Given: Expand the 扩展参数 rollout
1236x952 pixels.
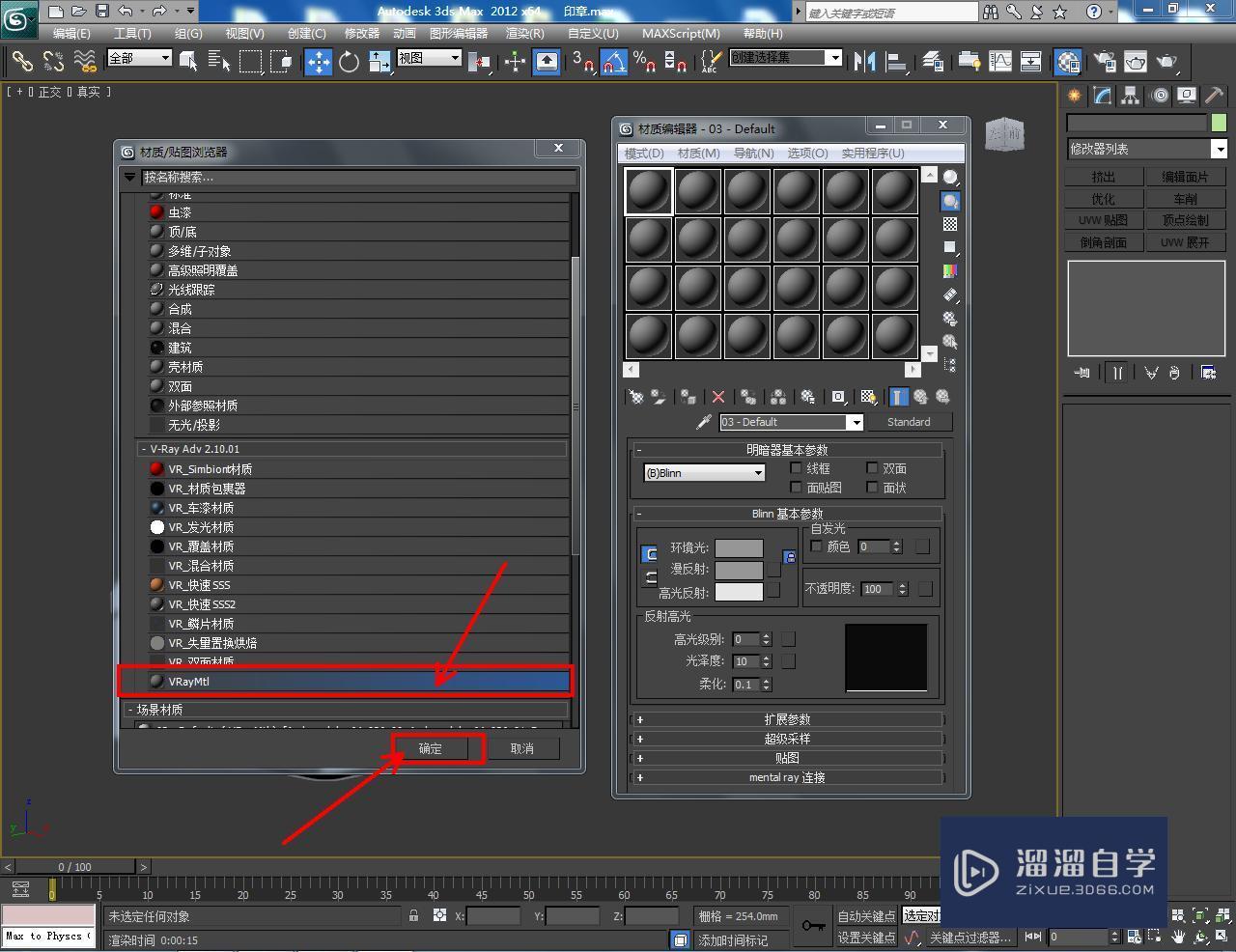Looking at the screenshot, I should tap(787, 719).
